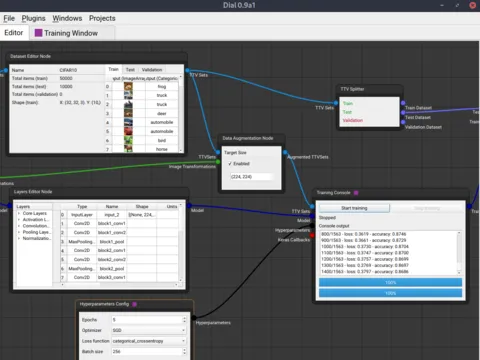The width and height of the screenshot is (480, 360).
Task: Switch to the Training Window tab
Action: pyautogui.click(x=72, y=33)
